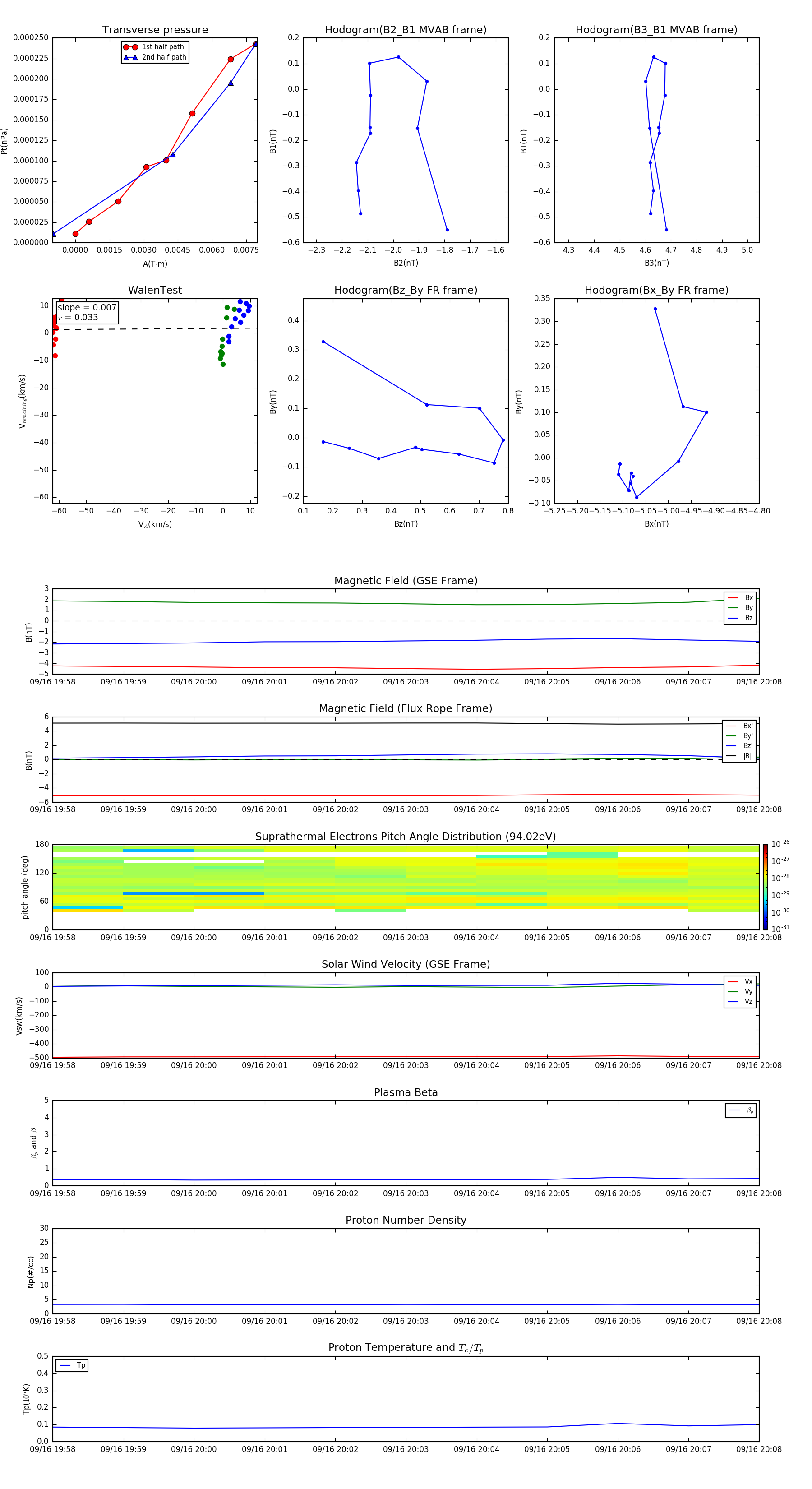
Task: Click the '09/16 20:08' tick in Plasma Beta plot
Action: point(759,1193)
